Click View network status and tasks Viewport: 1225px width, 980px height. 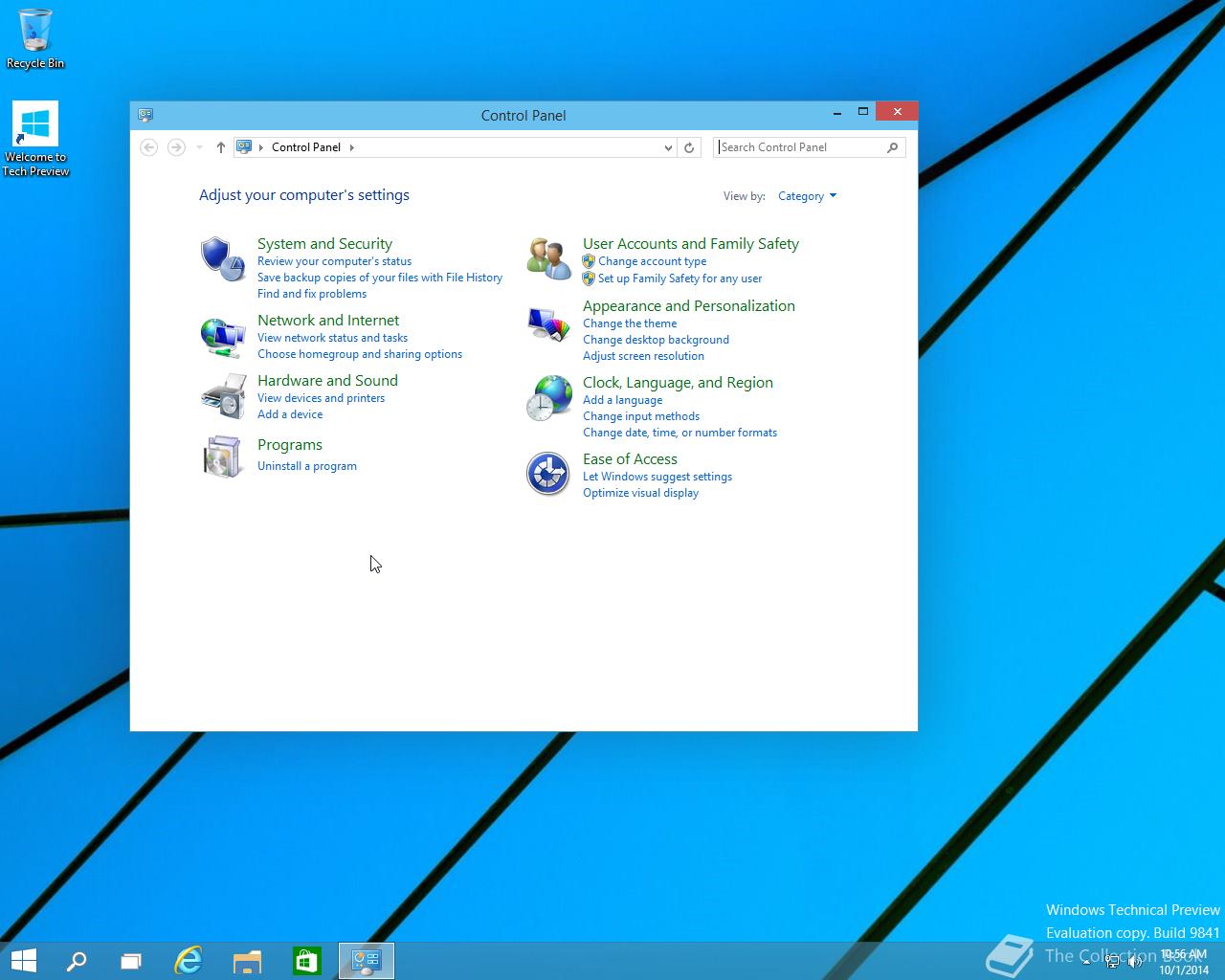[x=332, y=338]
